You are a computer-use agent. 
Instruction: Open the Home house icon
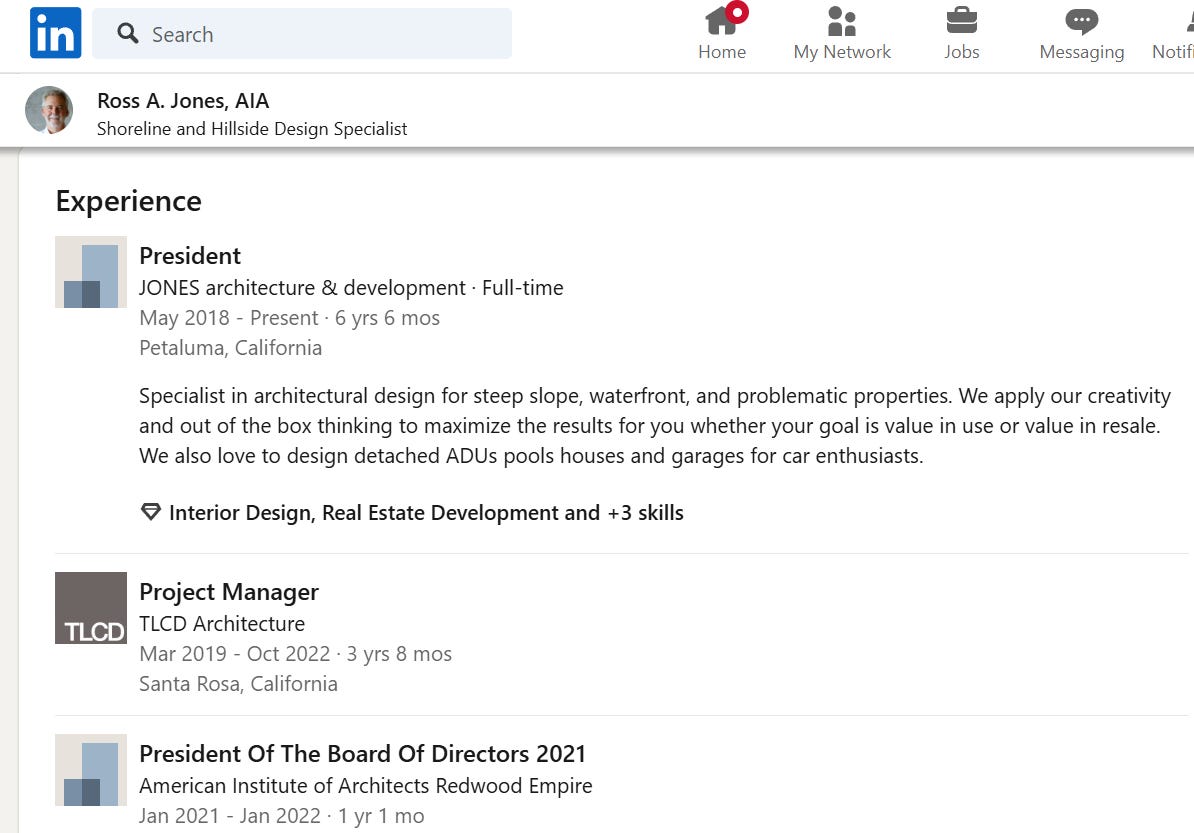pyautogui.click(x=720, y=21)
